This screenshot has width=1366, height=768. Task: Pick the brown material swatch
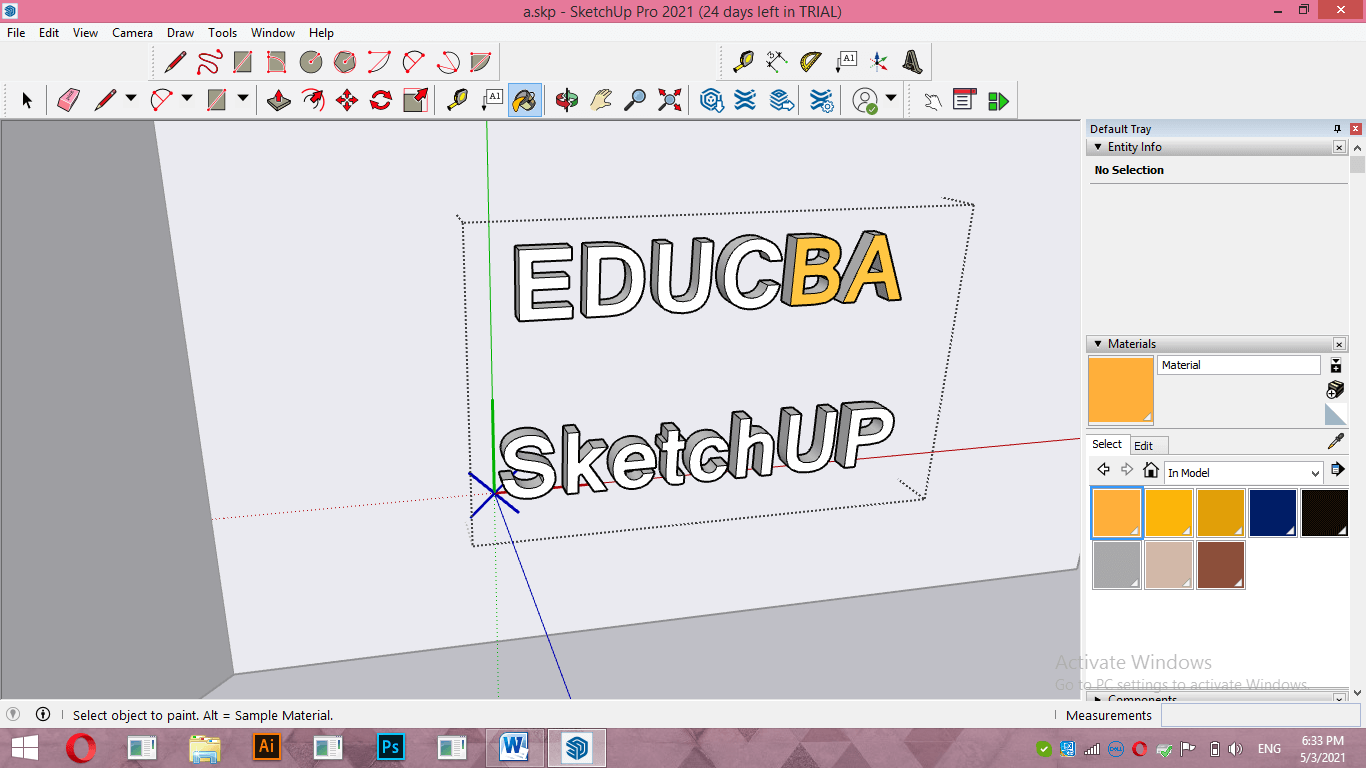click(1221, 565)
